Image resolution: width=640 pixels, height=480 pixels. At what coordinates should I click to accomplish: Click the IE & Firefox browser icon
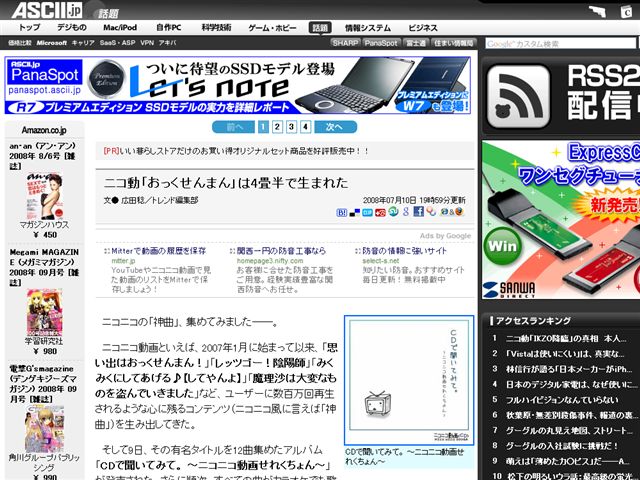[x=452, y=211]
